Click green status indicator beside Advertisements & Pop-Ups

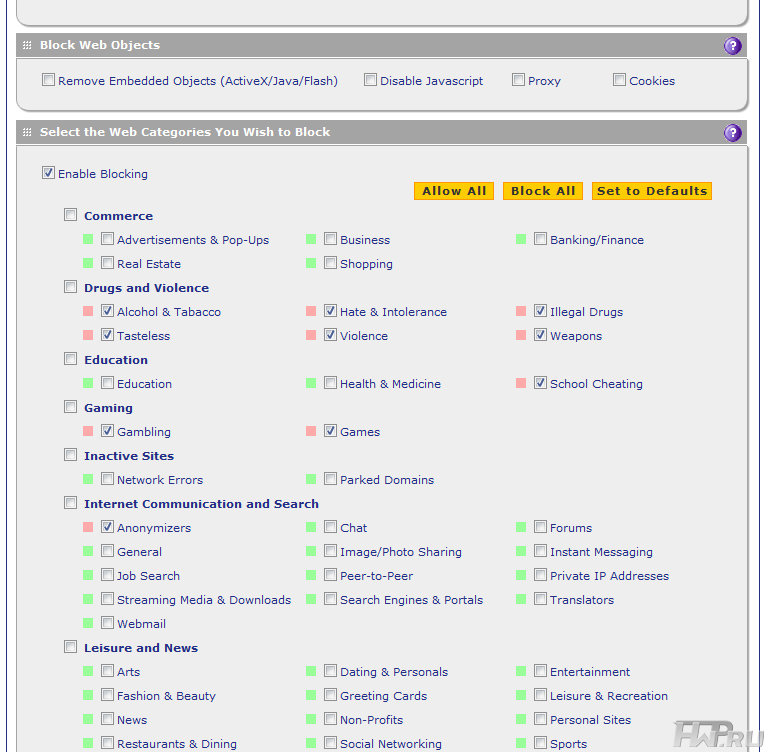click(89, 239)
